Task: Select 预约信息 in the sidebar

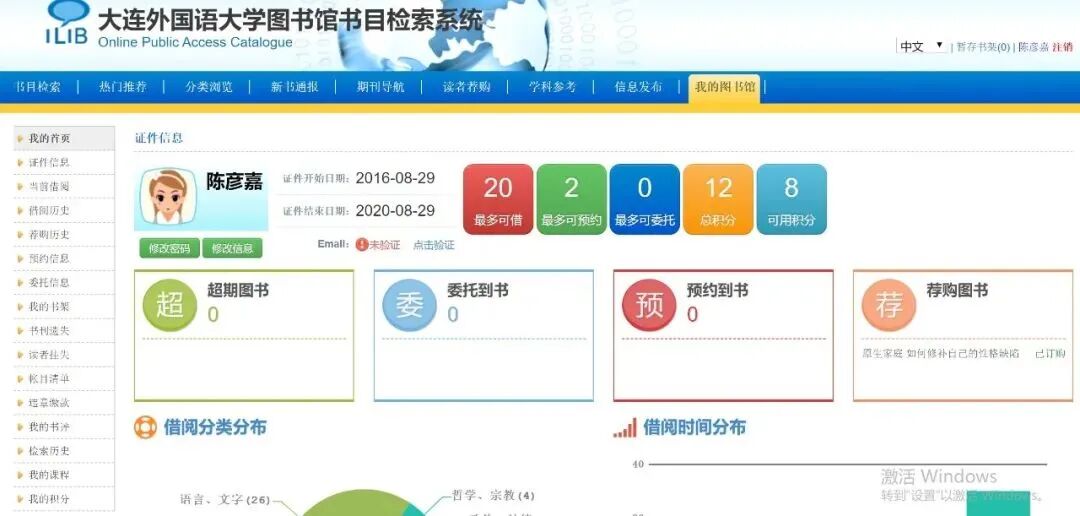Action: pos(64,258)
